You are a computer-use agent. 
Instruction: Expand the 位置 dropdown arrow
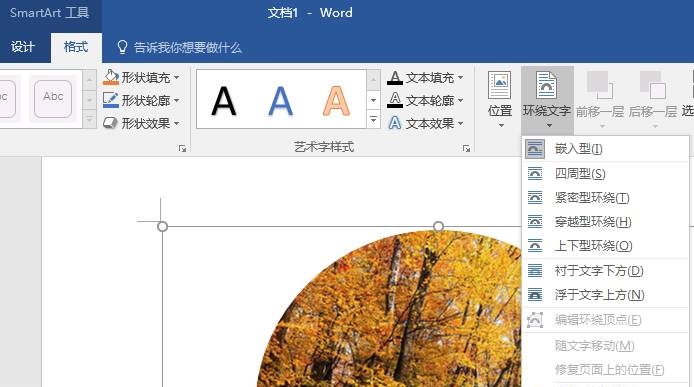(501, 126)
